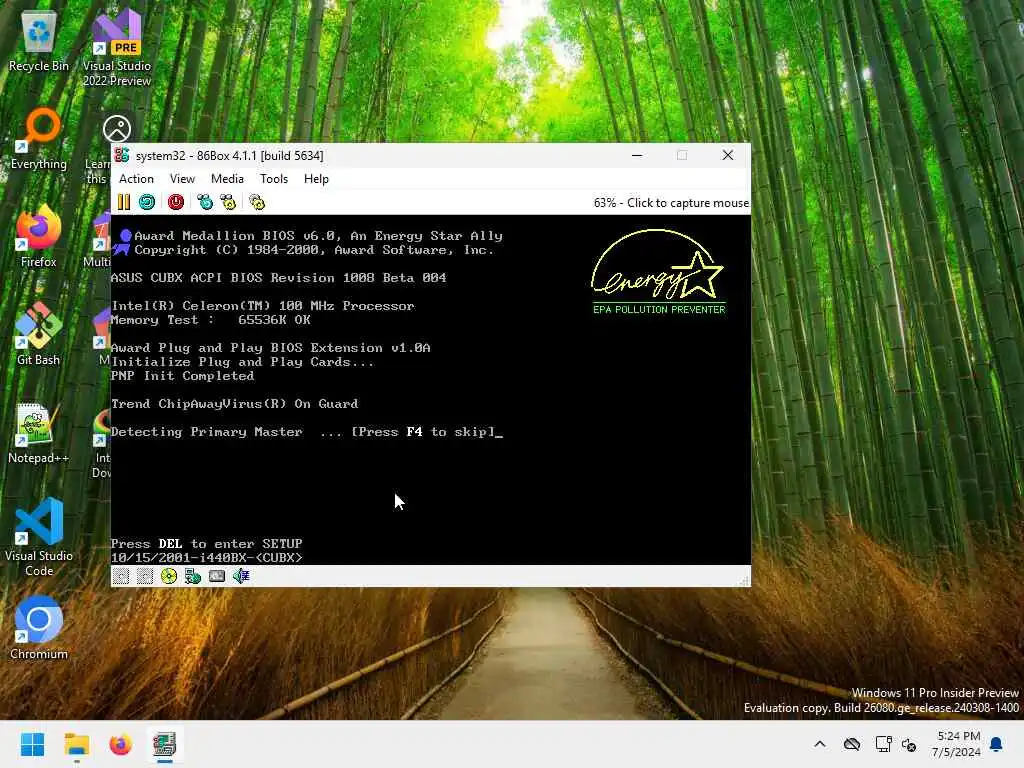Click the sound speaker status icon
Screen dimensions: 1024x768
tap(241, 576)
